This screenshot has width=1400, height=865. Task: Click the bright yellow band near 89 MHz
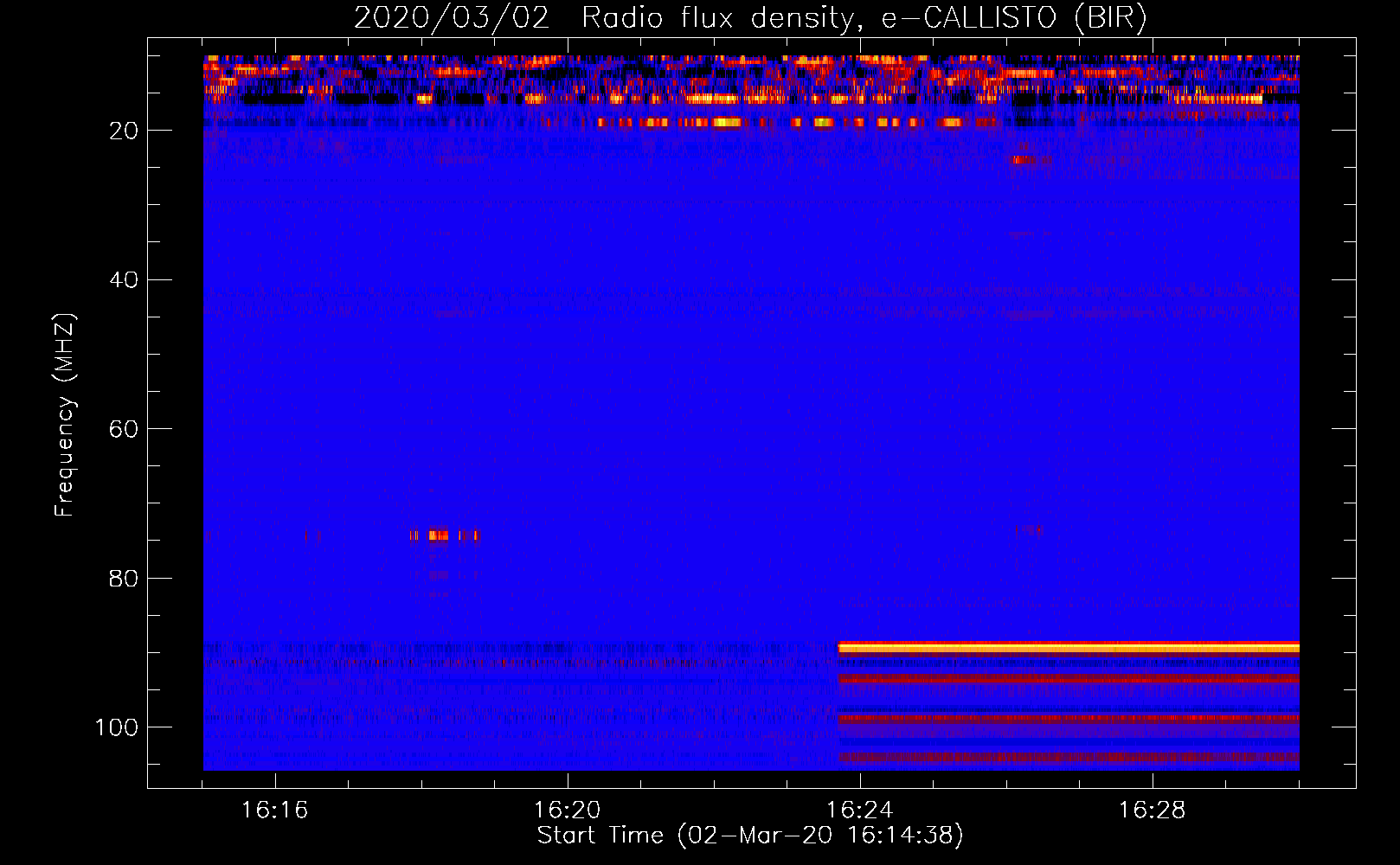coord(1069,647)
